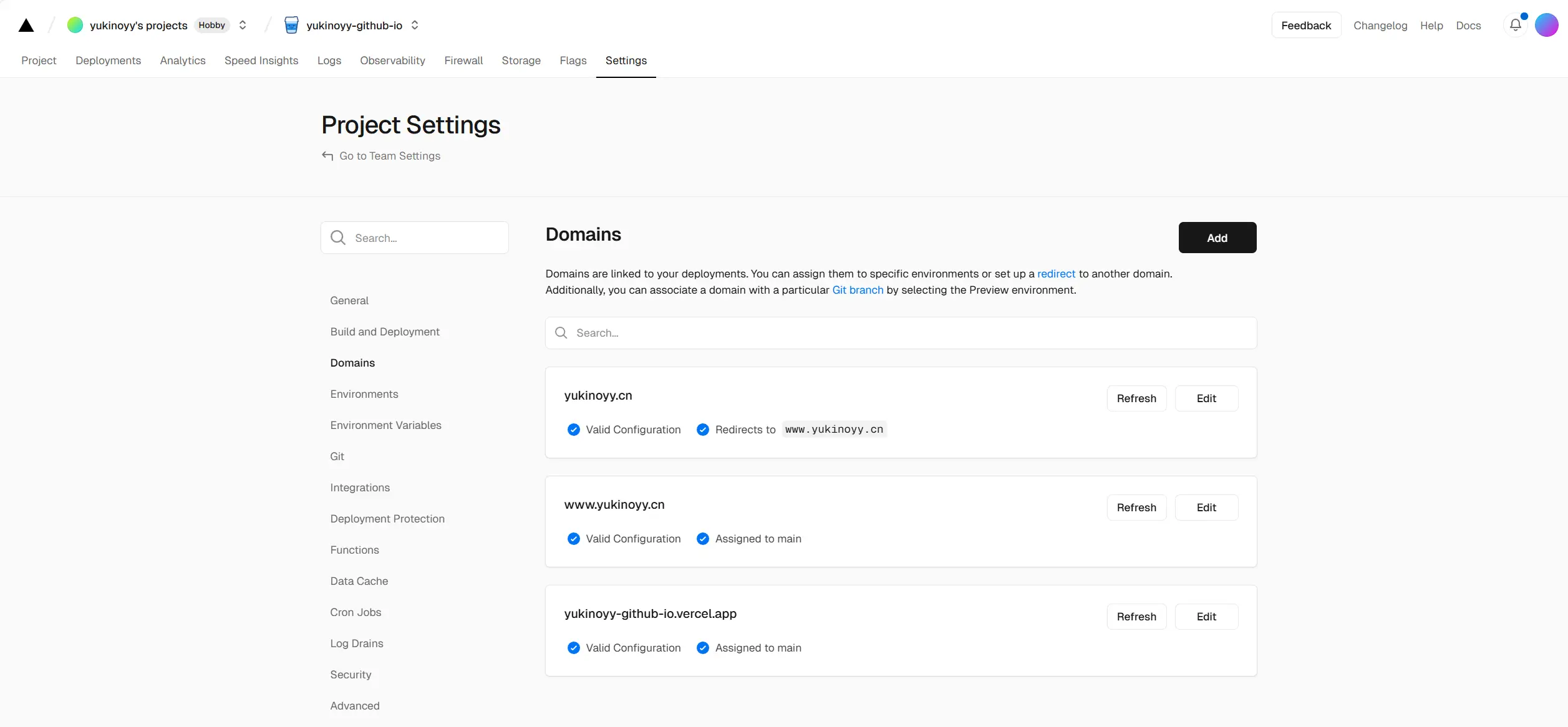Open the Deployment Protection settings section
This screenshot has width=1568, height=727.
pos(387,519)
